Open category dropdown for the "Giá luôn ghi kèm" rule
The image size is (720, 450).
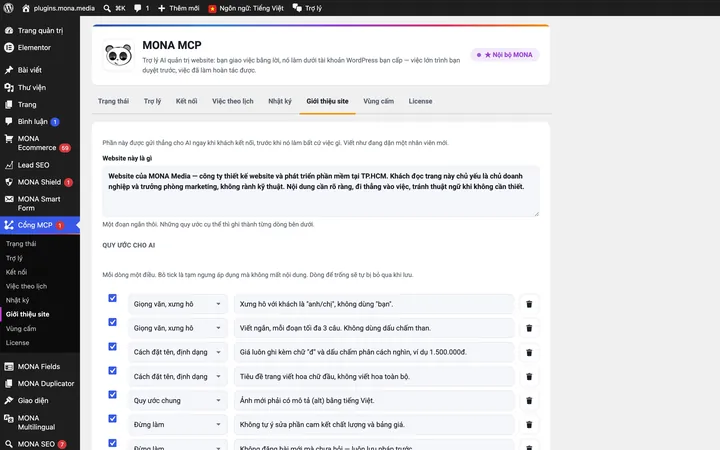(x=178, y=352)
